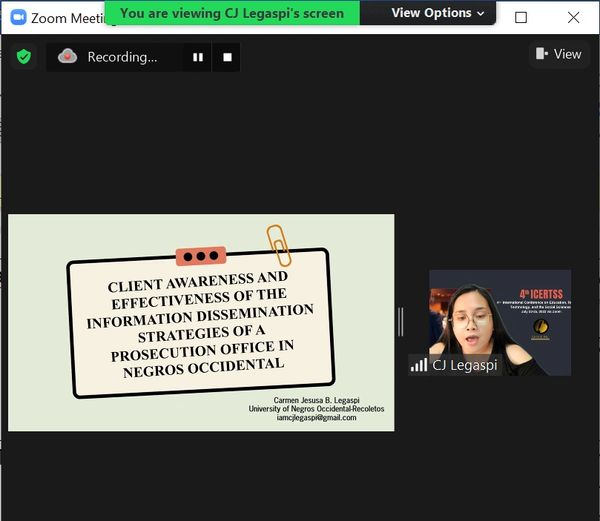
Task: Open the green encryption shield info
Action: pyautogui.click(x=24, y=57)
